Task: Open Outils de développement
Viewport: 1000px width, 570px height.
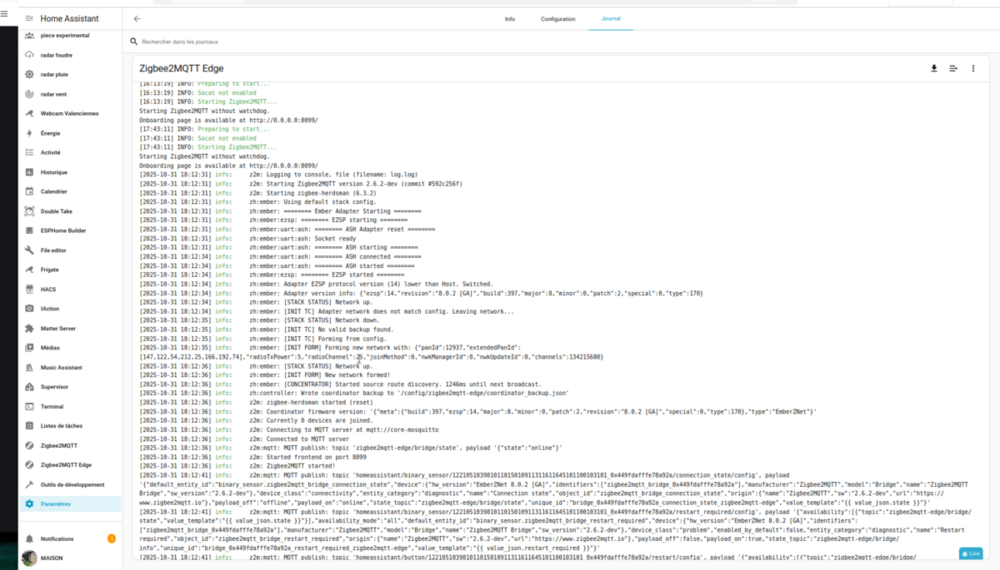Action: click(70, 485)
